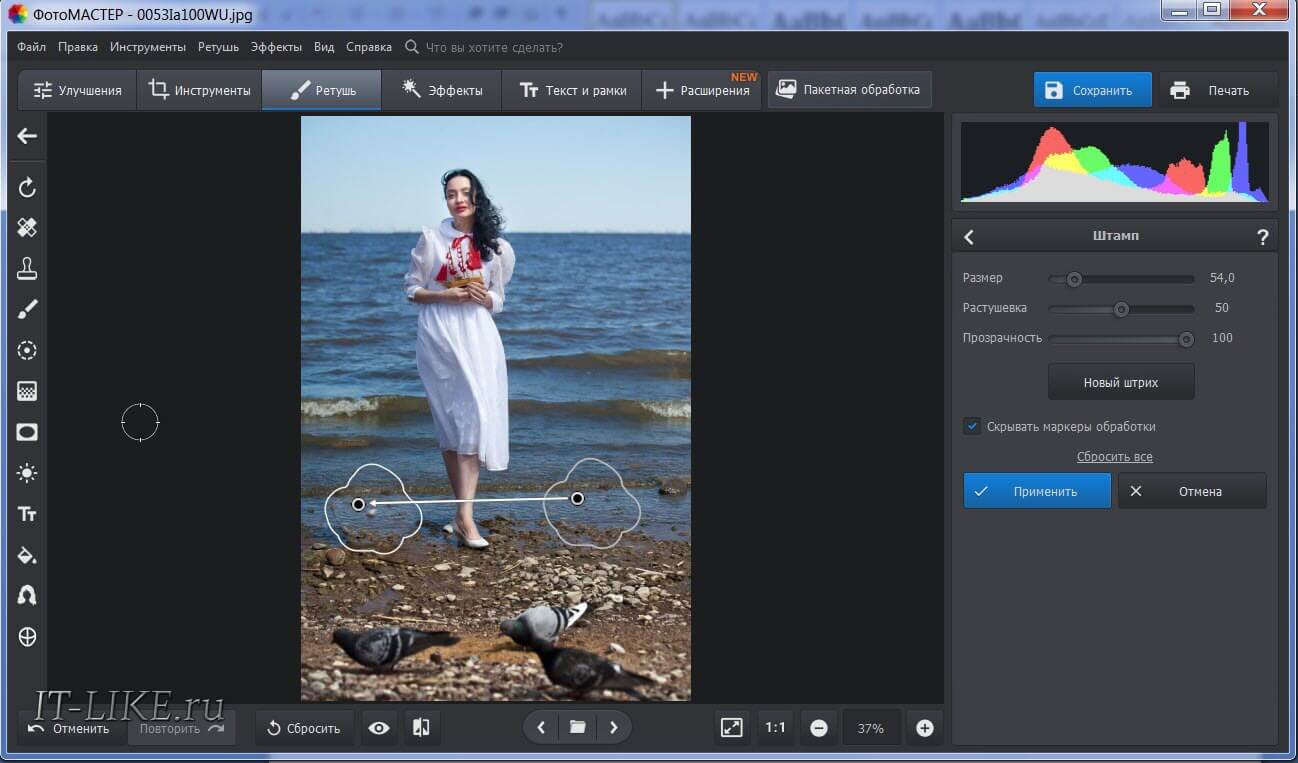The image size is (1298, 763).
Task: Go to previous photo arrow
Action: point(541,728)
